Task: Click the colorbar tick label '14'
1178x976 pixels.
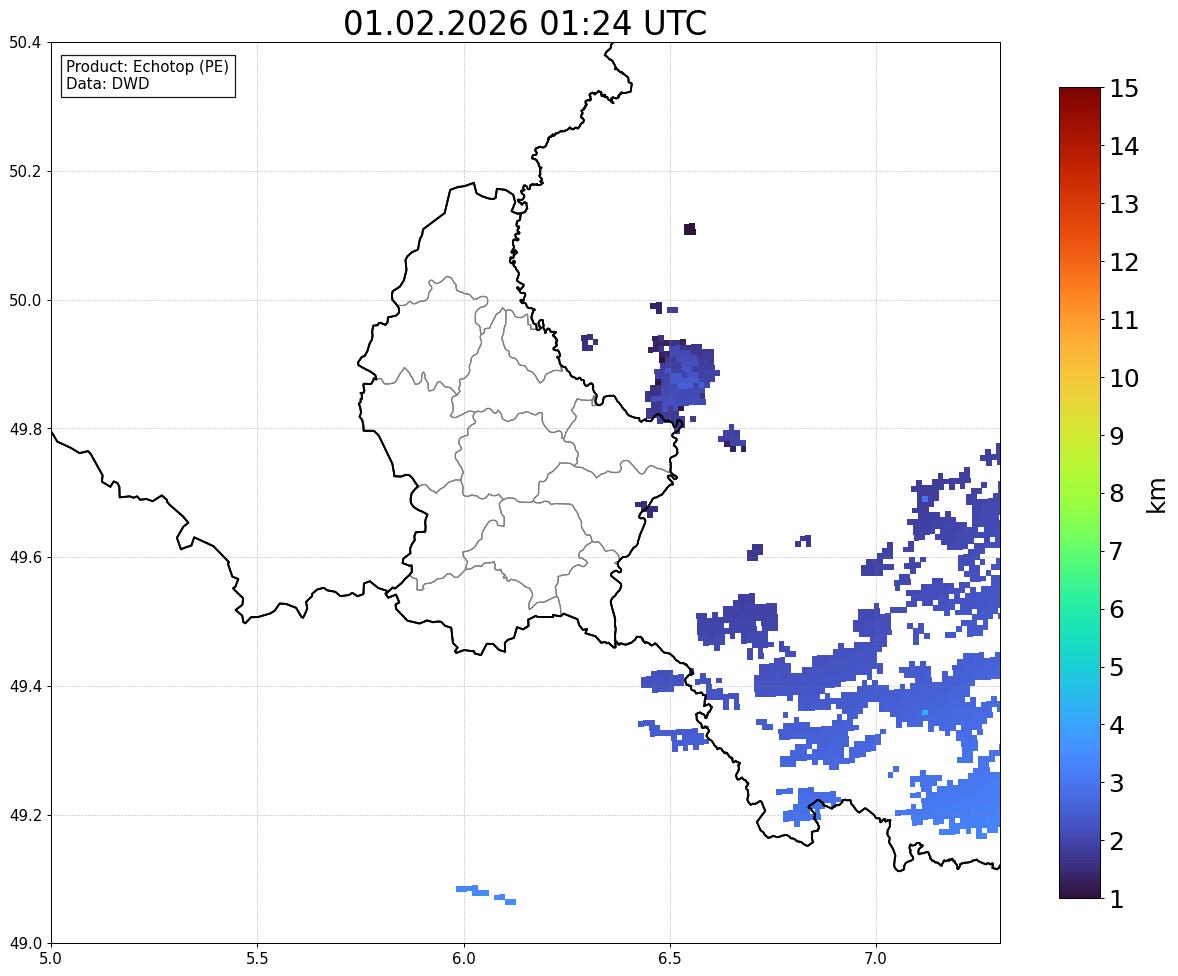Action: [x=1124, y=147]
